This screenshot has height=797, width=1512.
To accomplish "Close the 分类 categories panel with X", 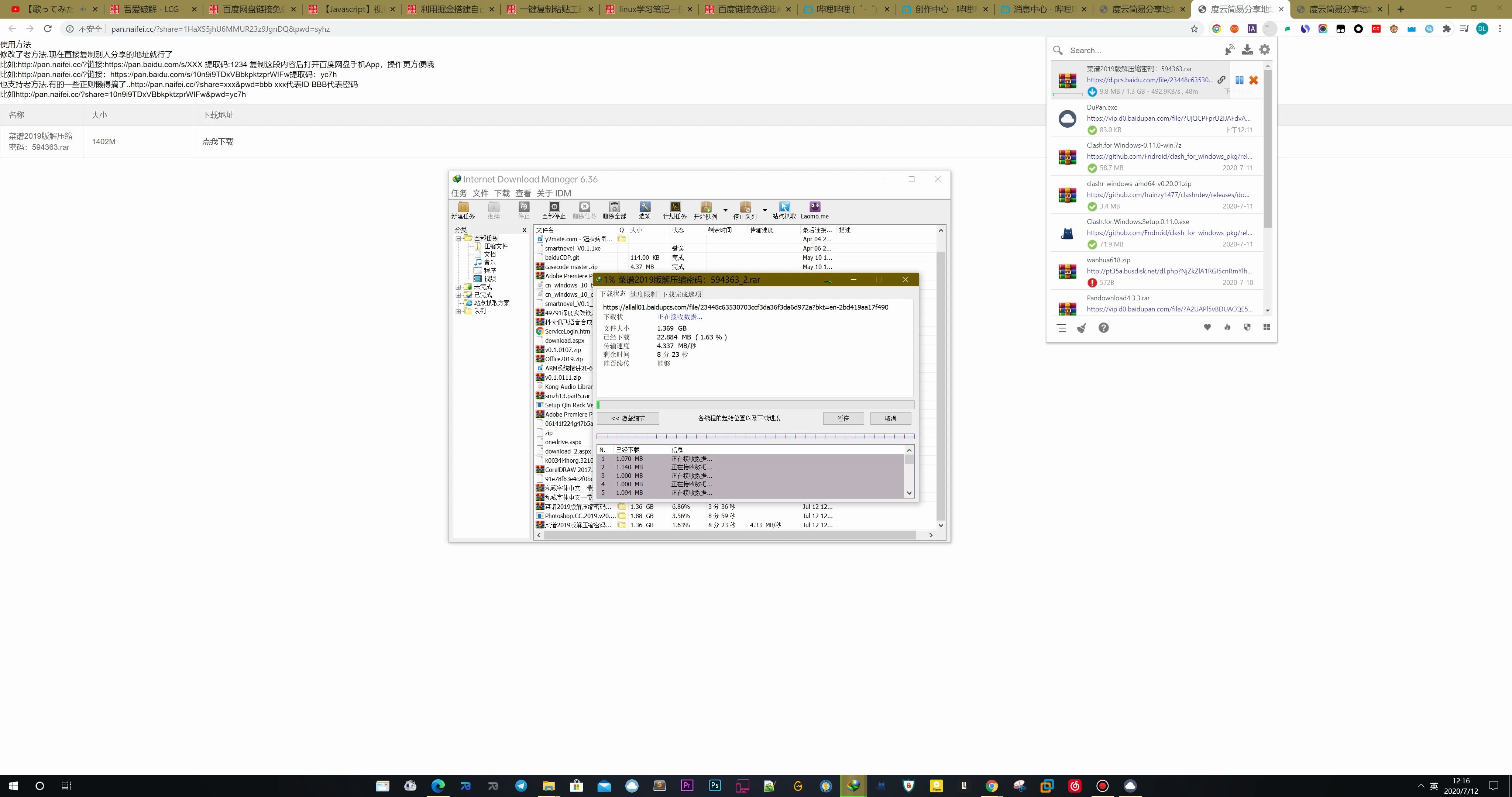I will click(524, 230).
